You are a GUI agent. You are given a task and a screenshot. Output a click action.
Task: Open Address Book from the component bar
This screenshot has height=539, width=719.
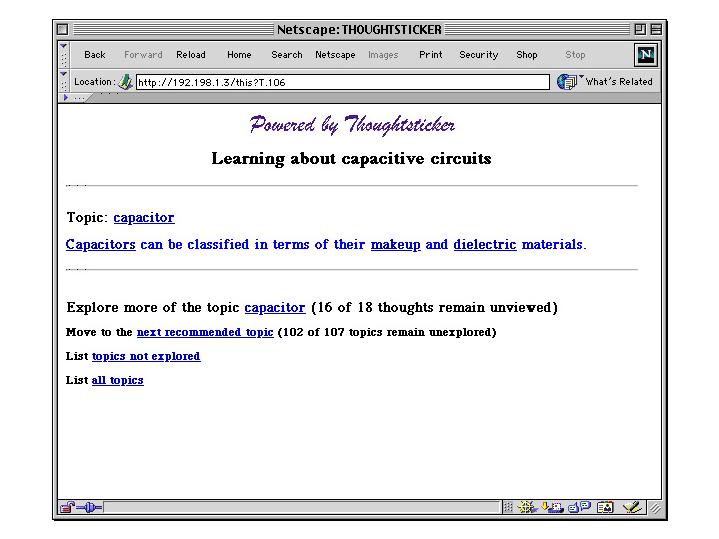click(605, 507)
